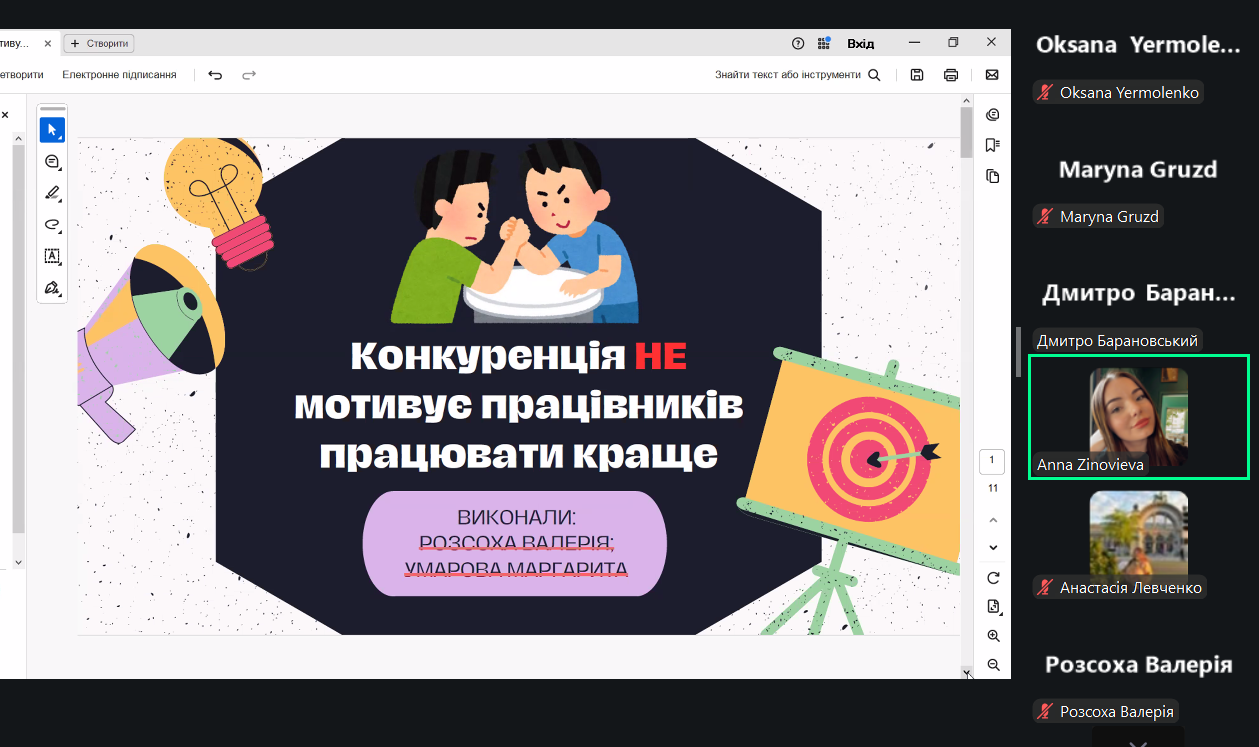1259x747 pixels.
Task: Print the PDF using the printer icon
Action: [951, 75]
